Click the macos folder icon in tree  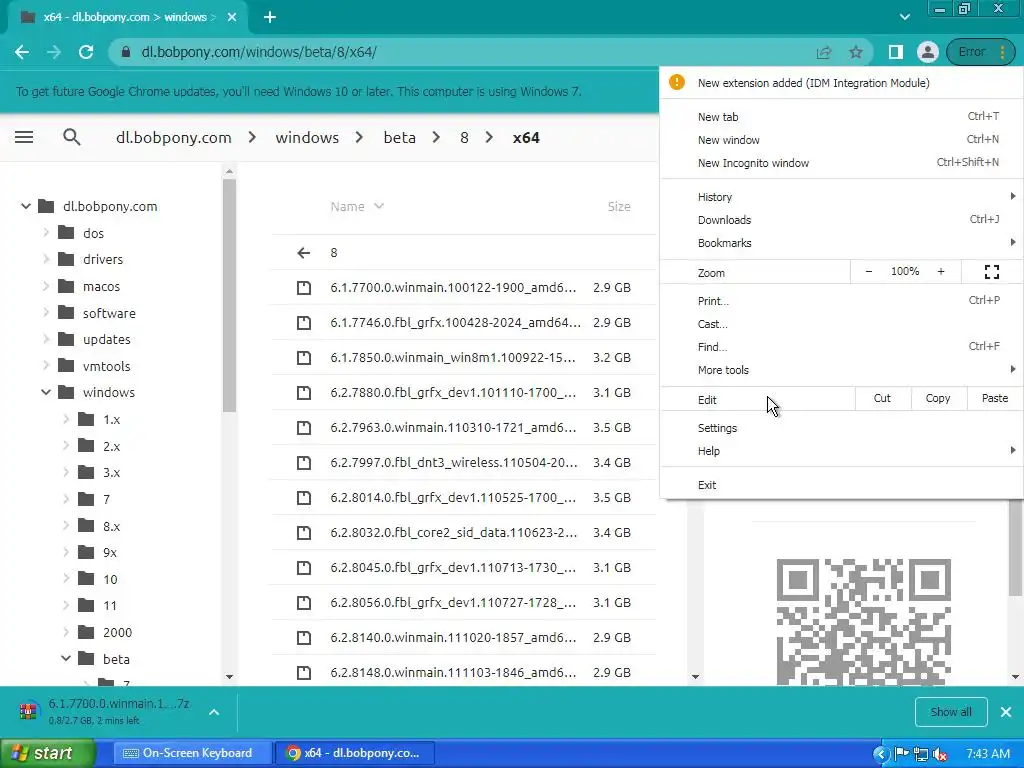(x=67, y=286)
